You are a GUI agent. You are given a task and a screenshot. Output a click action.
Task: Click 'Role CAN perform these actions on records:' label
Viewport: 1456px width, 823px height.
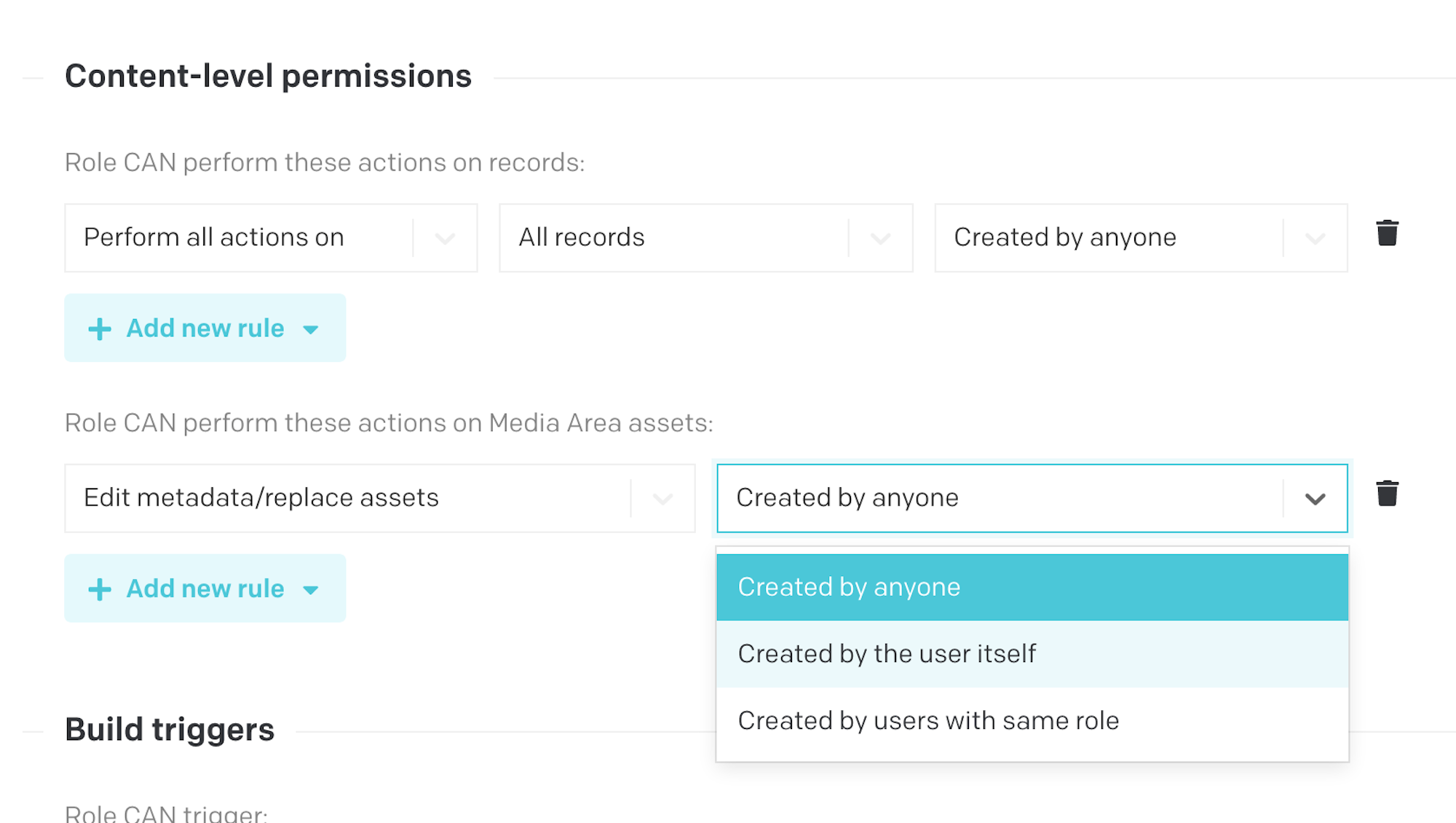coord(325,162)
